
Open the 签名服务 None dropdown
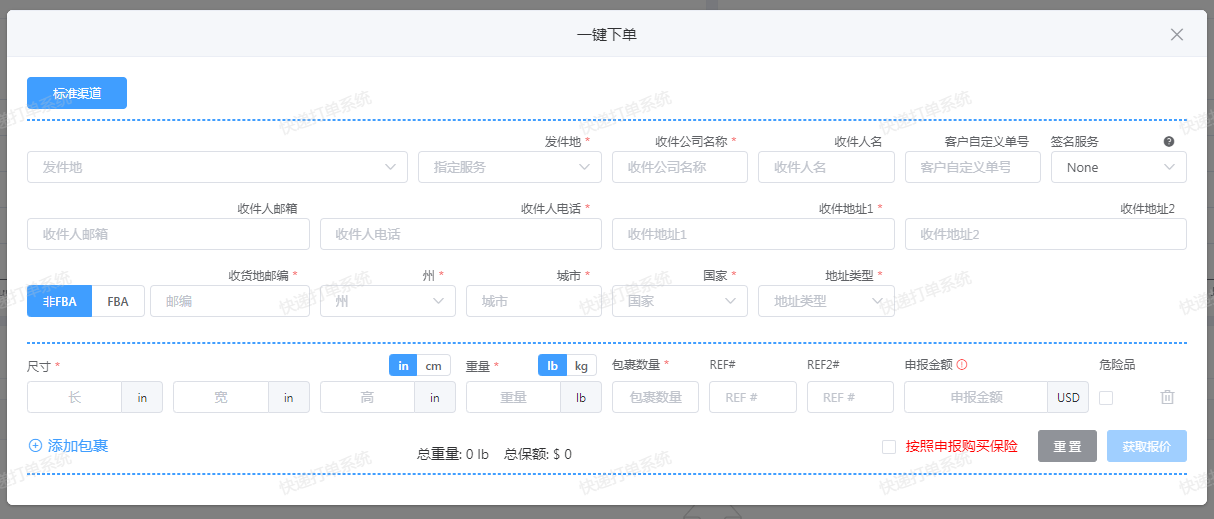click(x=1118, y=167)
